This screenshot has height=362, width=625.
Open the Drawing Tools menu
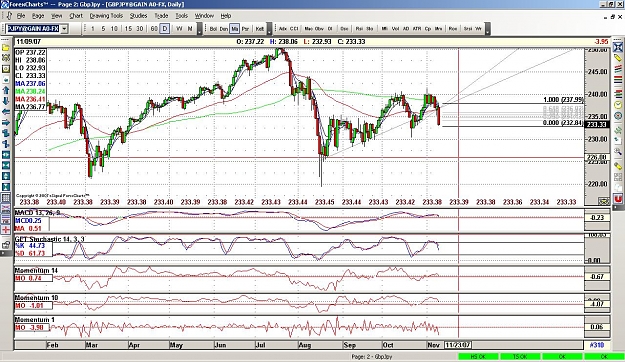pos(106,16)
